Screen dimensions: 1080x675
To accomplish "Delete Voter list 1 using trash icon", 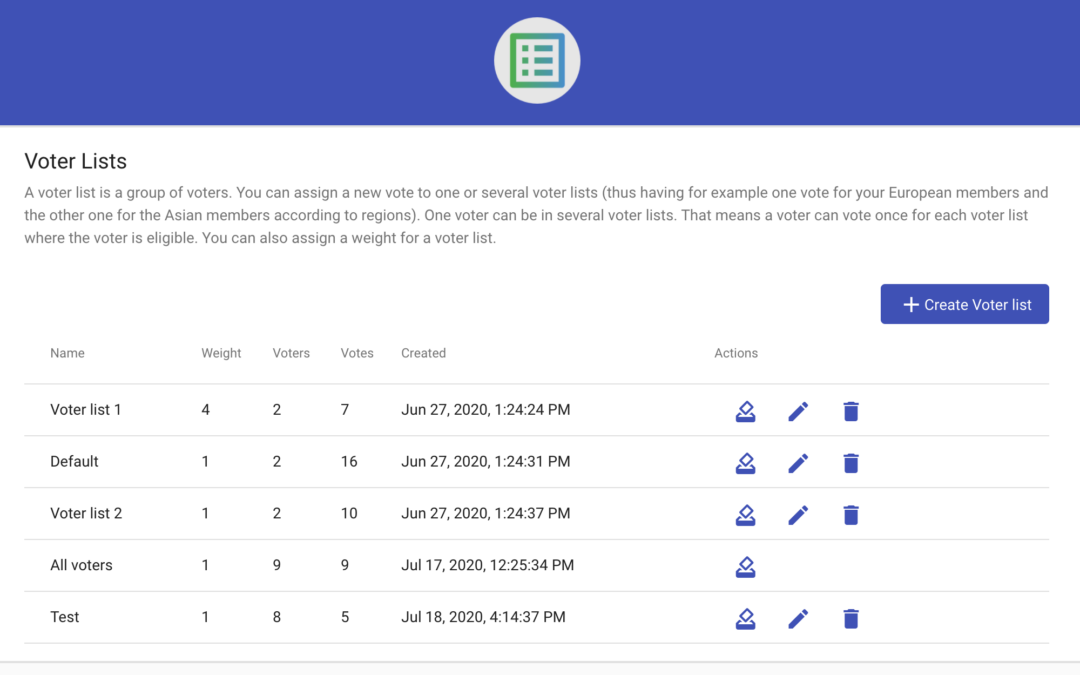I will tap(851, 411).
